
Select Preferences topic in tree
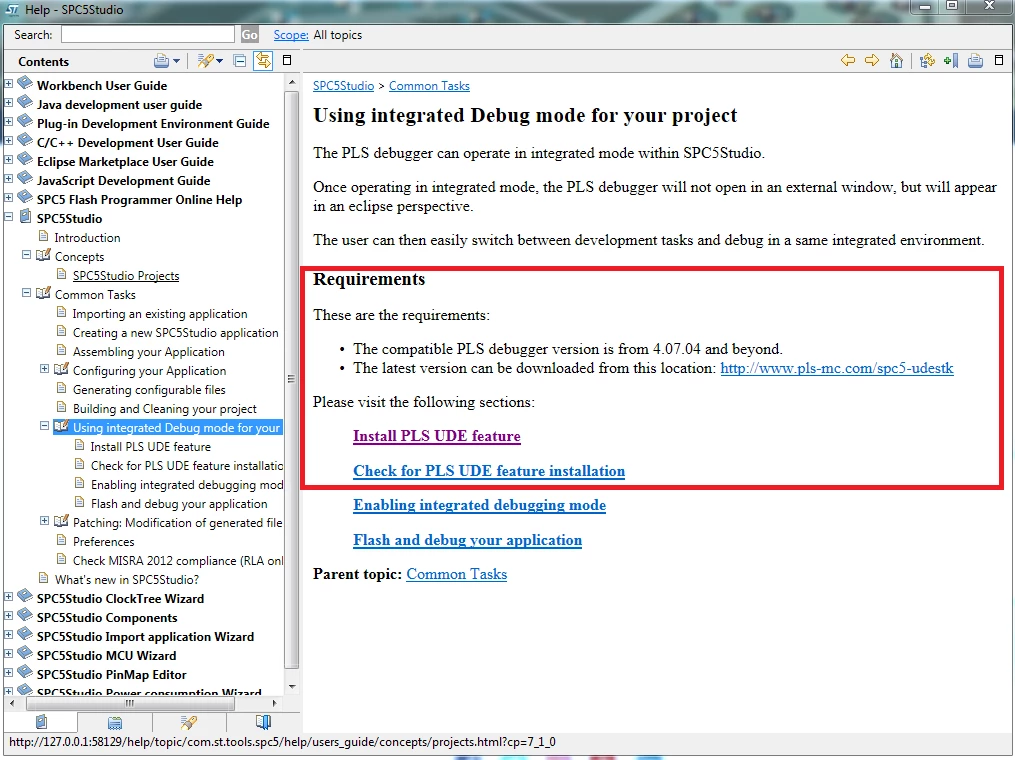click(x=104, y=542)
